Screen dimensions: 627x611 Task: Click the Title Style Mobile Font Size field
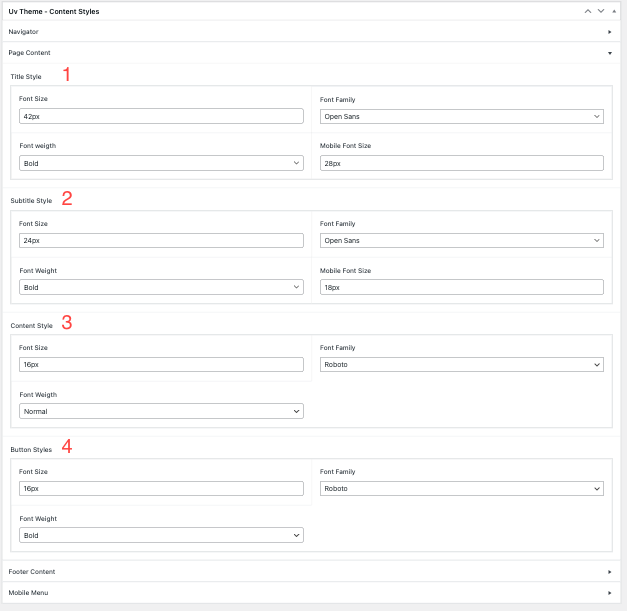pos(461,163)
